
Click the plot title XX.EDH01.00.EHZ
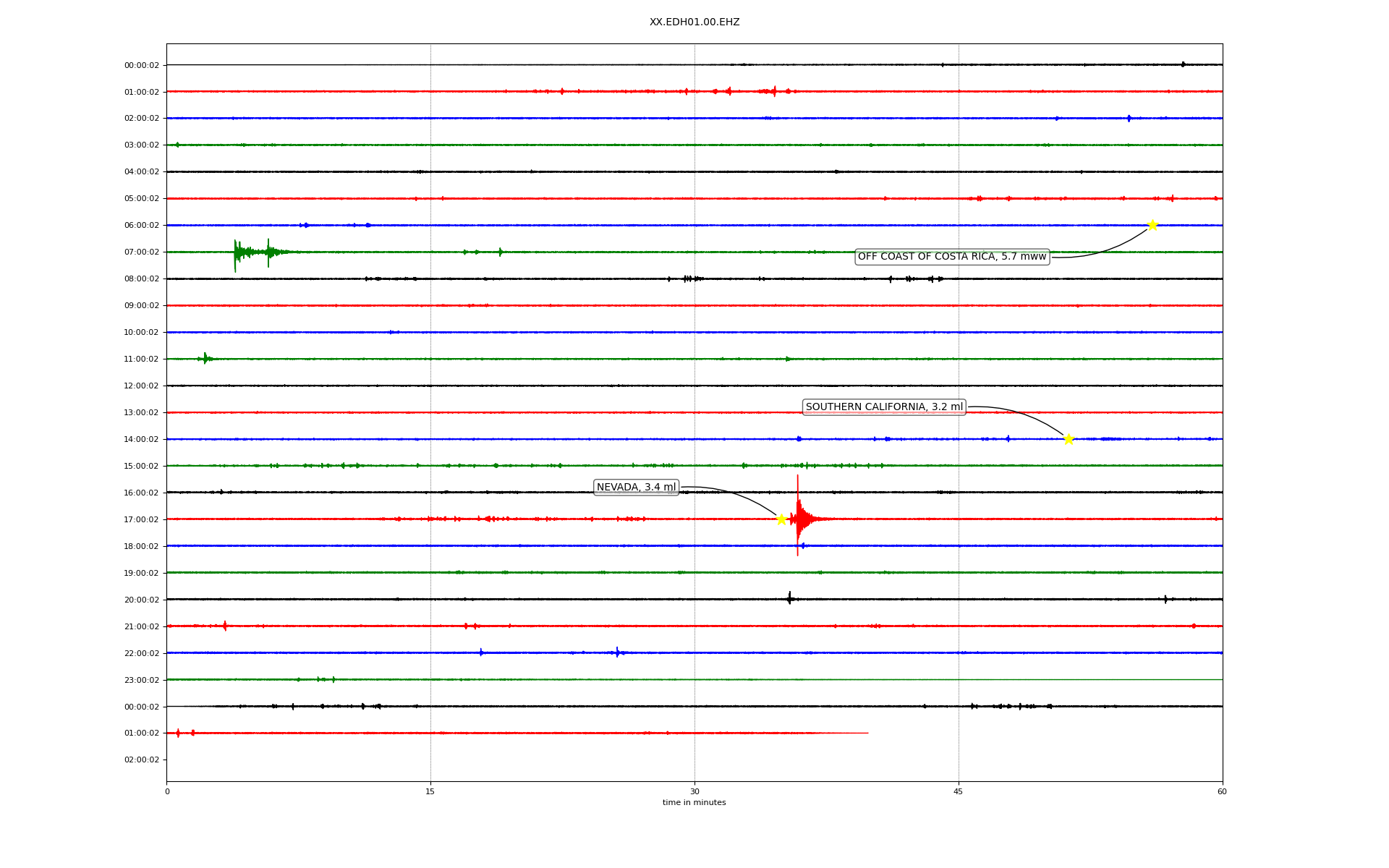[x=694, y=22]
